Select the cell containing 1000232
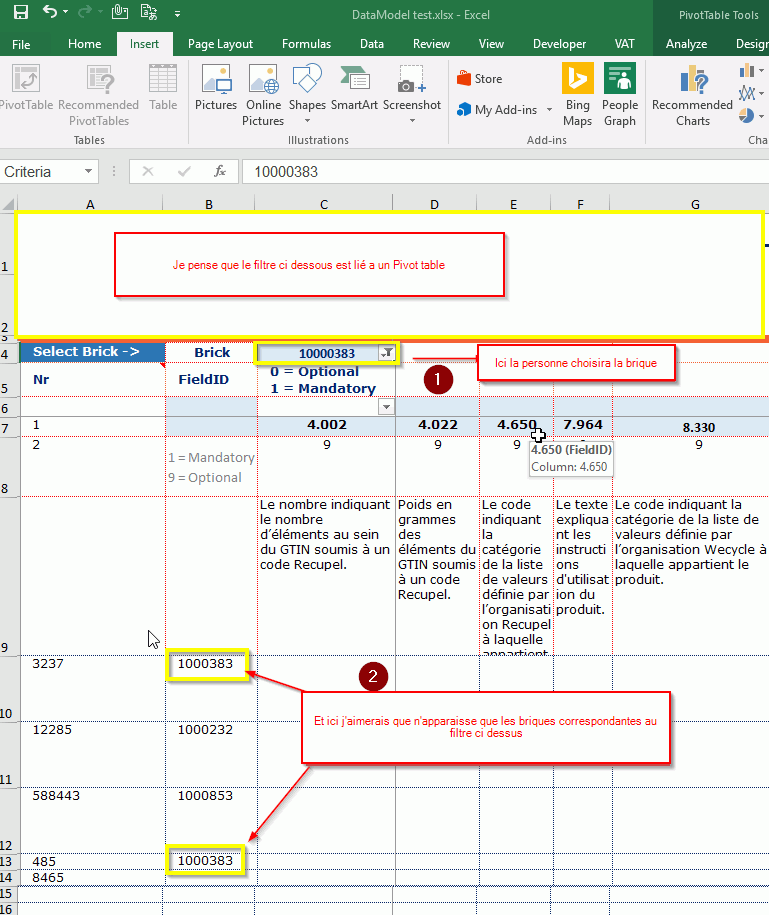 click(205, 730)
